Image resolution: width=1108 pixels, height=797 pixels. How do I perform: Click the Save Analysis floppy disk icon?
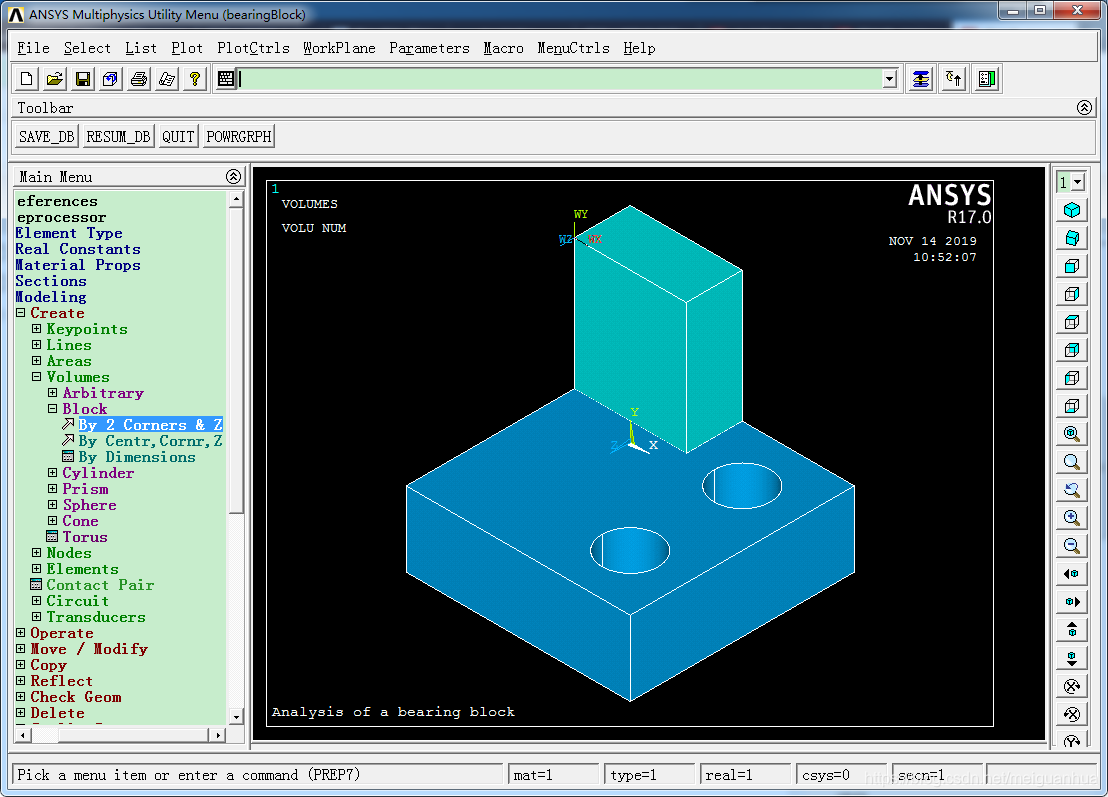83,79
